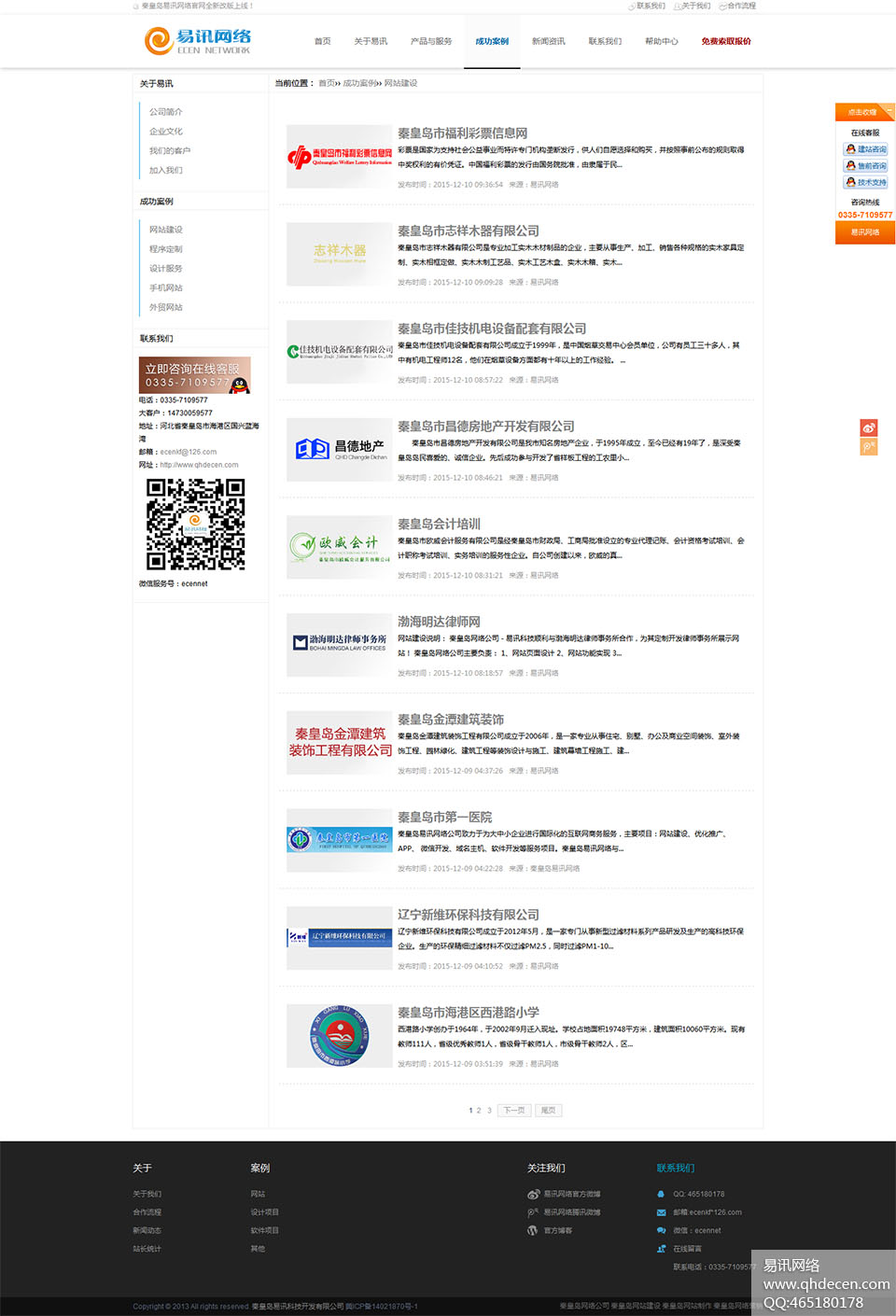The image size is (896, 1316).
Task: Click the footer WeChat chat icon
Action: tap(662, 1230)
